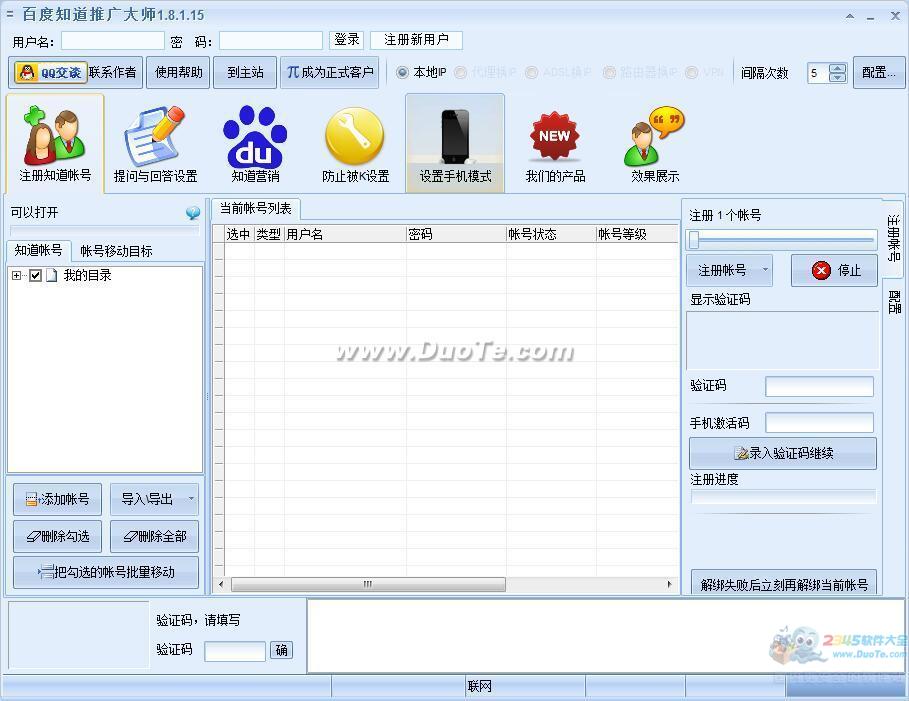Click 录入验证码继续 button

(x=783, y=453)
